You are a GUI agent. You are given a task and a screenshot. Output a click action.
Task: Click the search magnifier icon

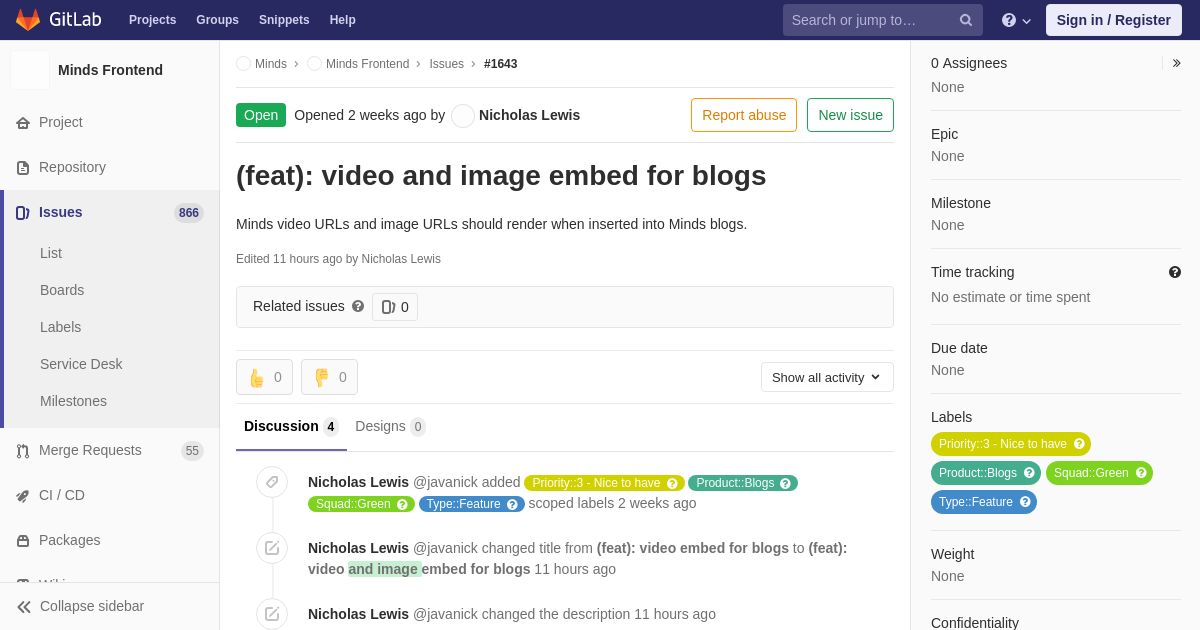click(x=966, y=20)
